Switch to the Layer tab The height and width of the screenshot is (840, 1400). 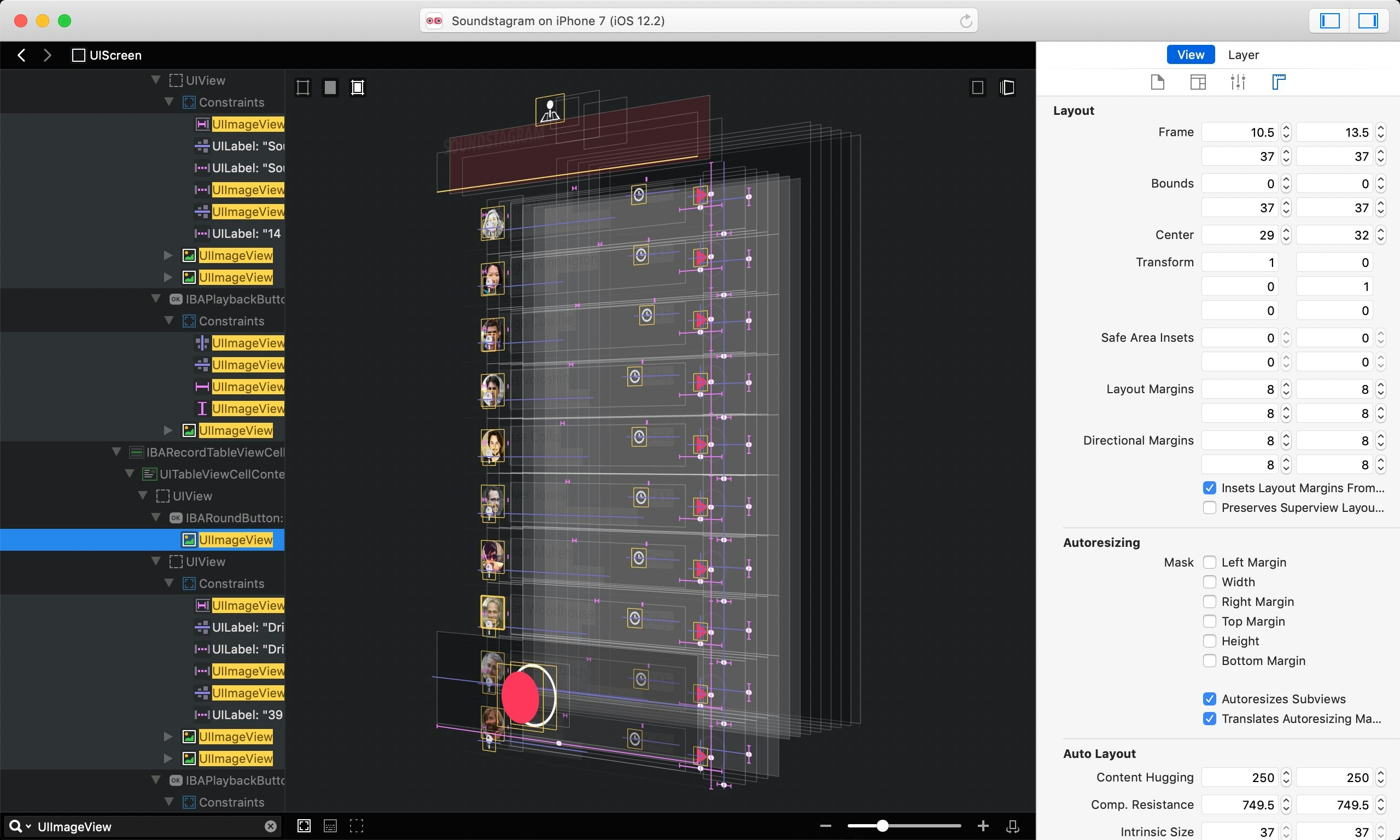(x=1242, y=54)
